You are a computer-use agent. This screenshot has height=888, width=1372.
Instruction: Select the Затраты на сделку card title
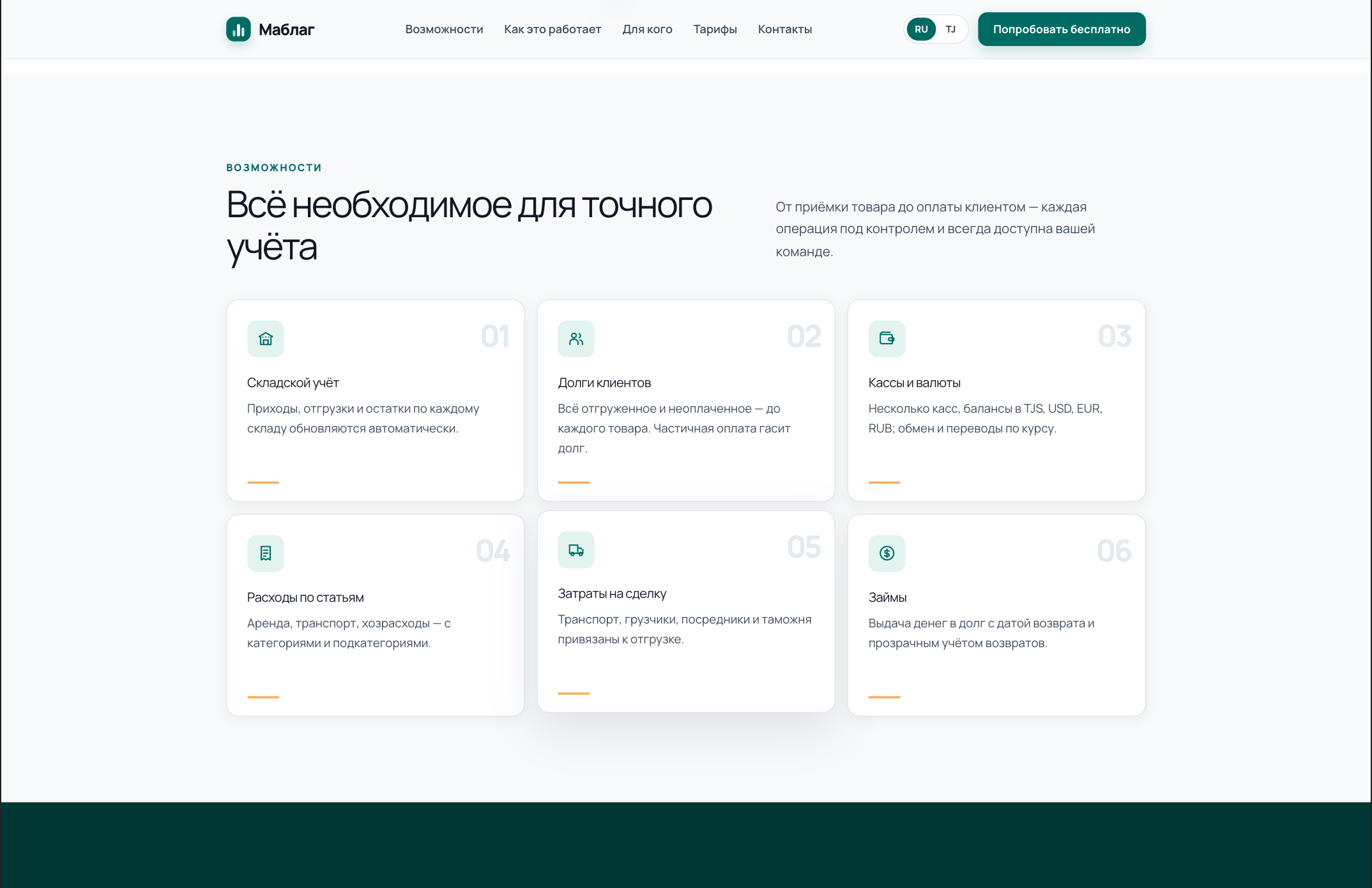(x=612, y=593)
